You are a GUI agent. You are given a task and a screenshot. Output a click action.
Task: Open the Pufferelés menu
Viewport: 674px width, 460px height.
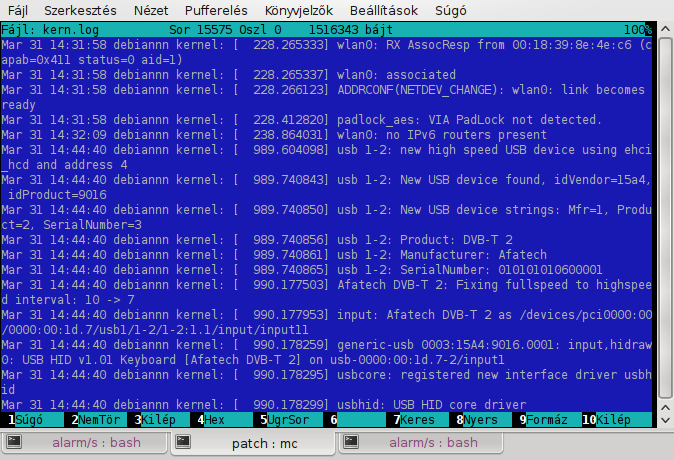tap(216, 10)
